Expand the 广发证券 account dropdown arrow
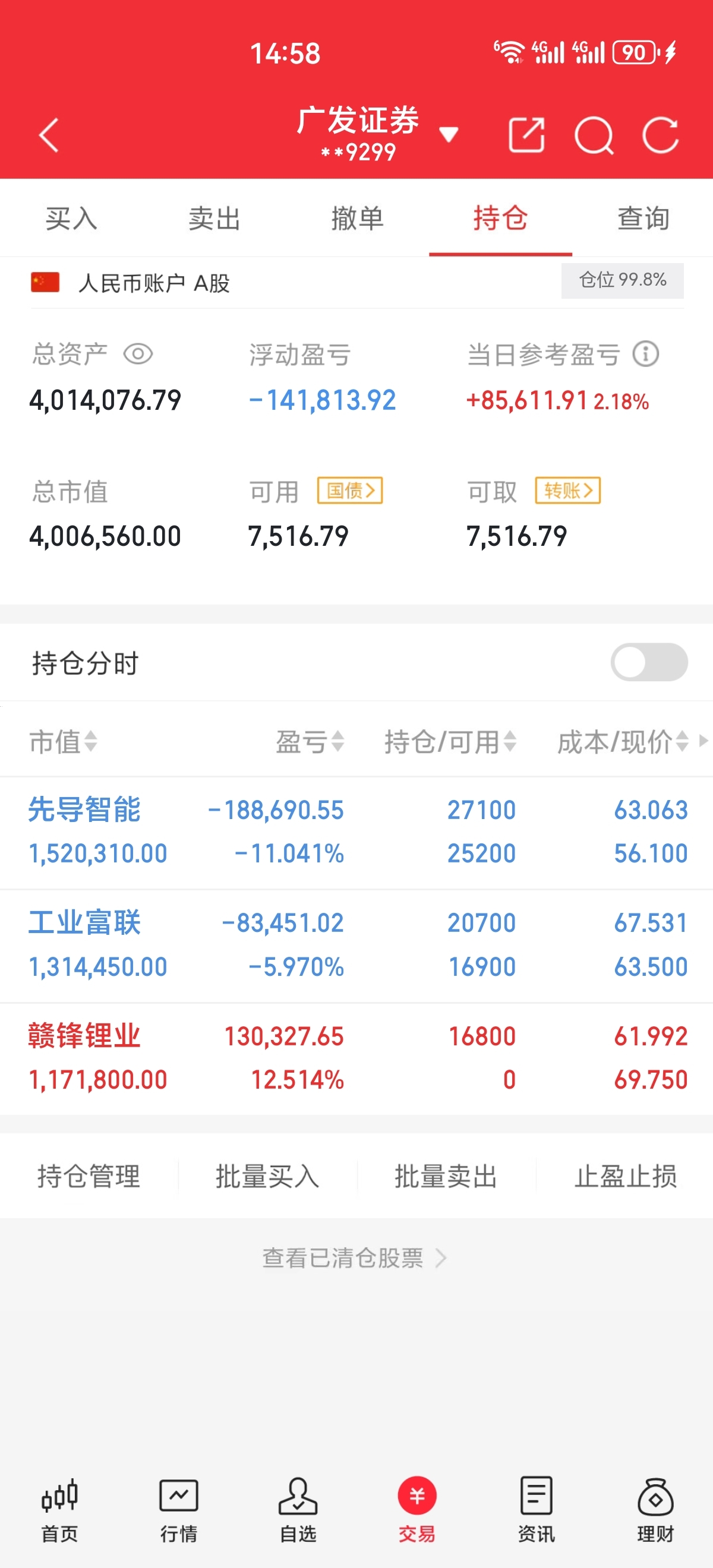 point(449,134)
